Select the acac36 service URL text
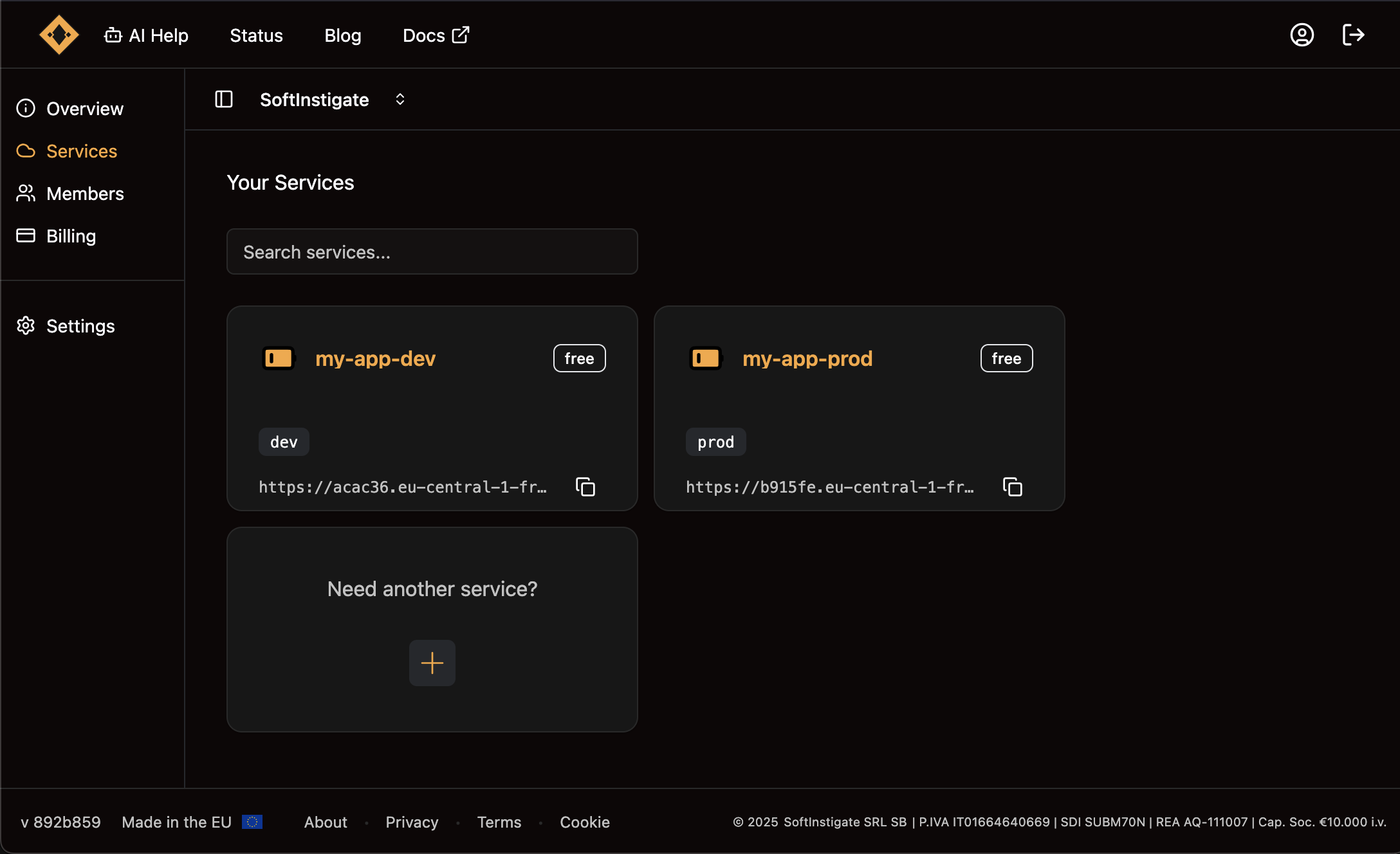The height and width of the screenshot is (854, 1400). [x=403, y=487]
